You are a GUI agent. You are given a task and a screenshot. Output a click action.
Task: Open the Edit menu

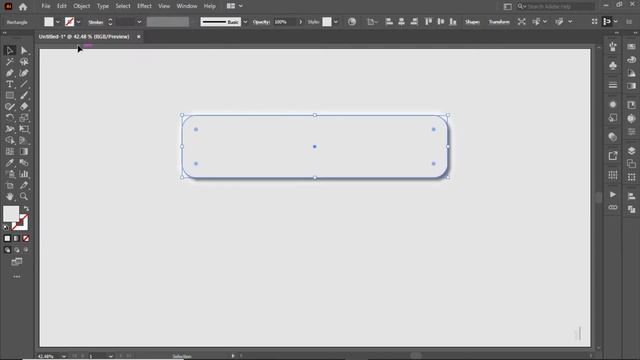tap(62, 6)
